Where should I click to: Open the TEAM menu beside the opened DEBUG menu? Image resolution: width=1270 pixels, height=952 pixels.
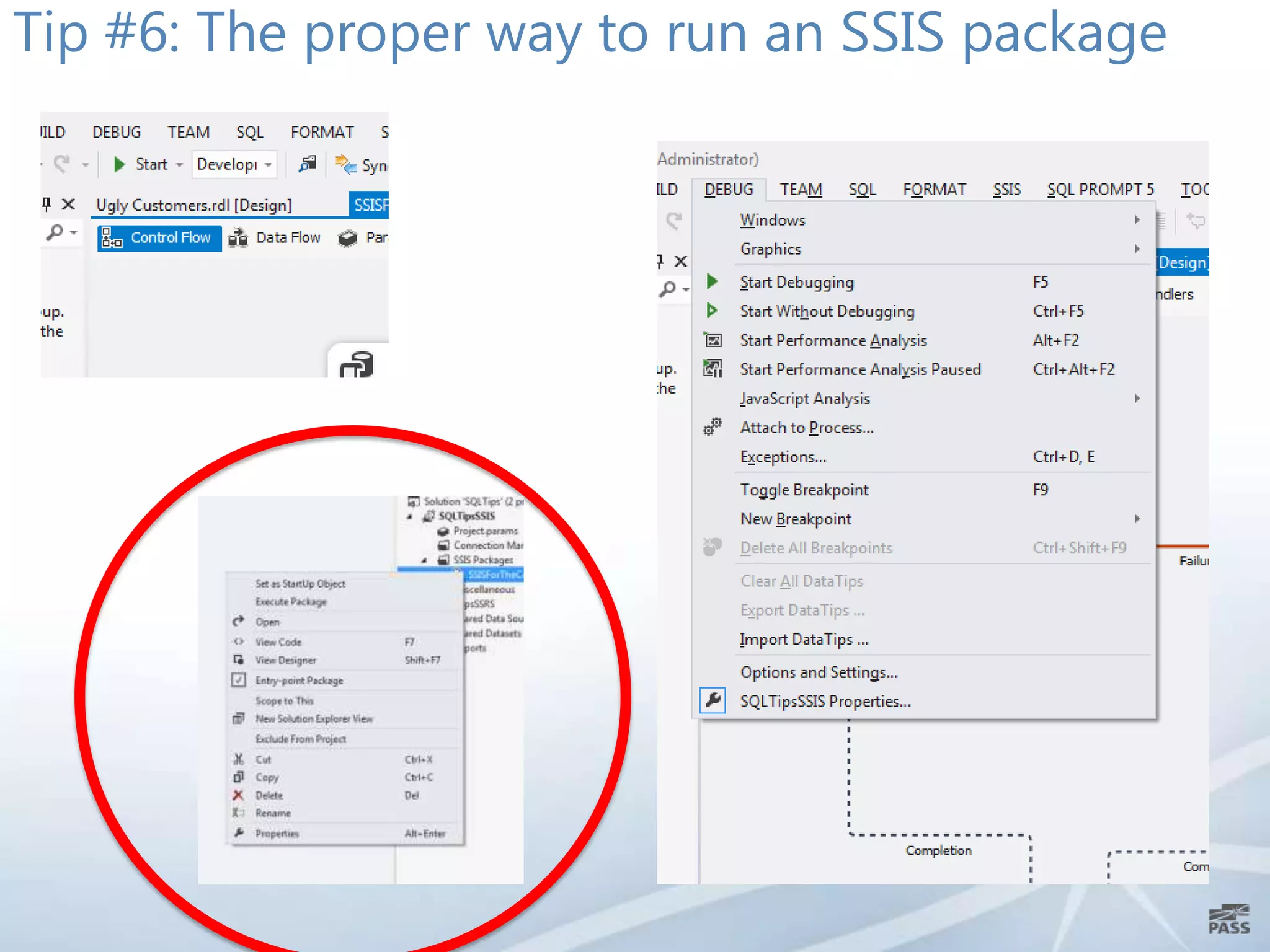click(801, 190)
